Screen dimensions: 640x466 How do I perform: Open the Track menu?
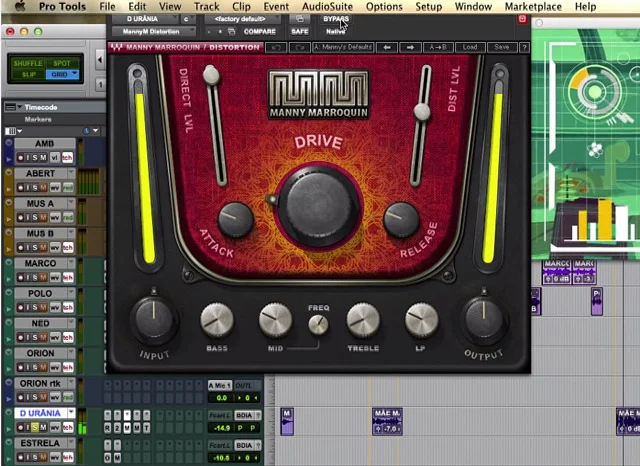coord(207,7)
